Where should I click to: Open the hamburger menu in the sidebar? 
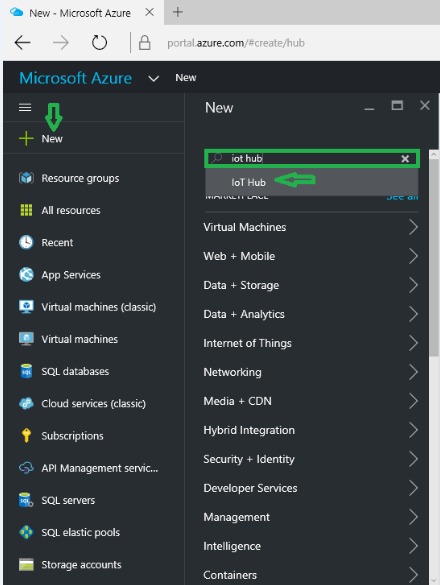point(25,108)
